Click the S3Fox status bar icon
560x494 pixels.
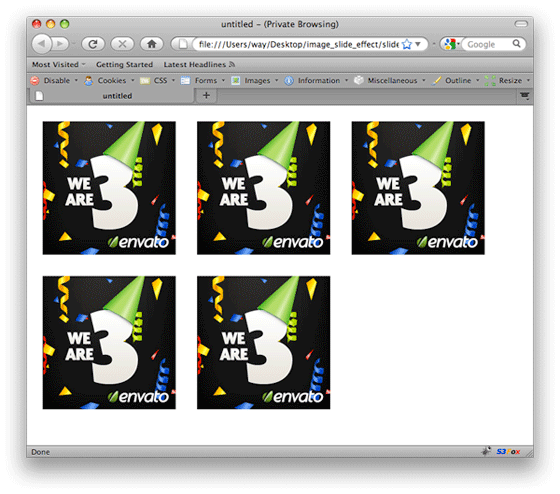tap(508, 451)
